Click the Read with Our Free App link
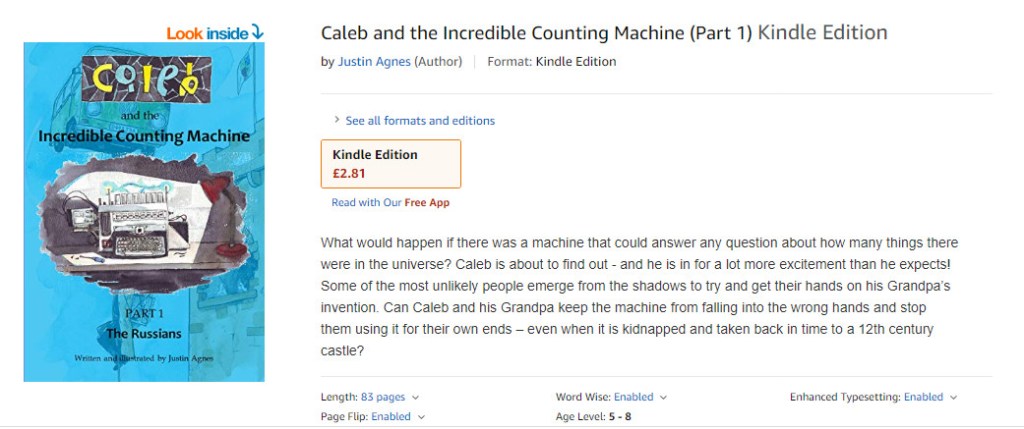The width and height of the screenshot is (1024, 429). point(390,202)
